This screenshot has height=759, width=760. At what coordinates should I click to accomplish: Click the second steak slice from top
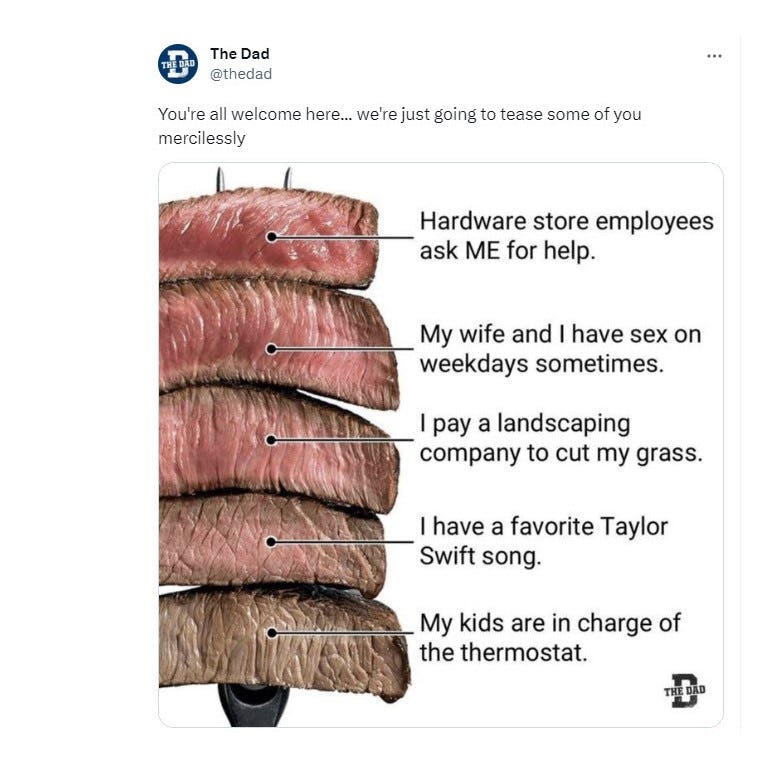point(220,340)
